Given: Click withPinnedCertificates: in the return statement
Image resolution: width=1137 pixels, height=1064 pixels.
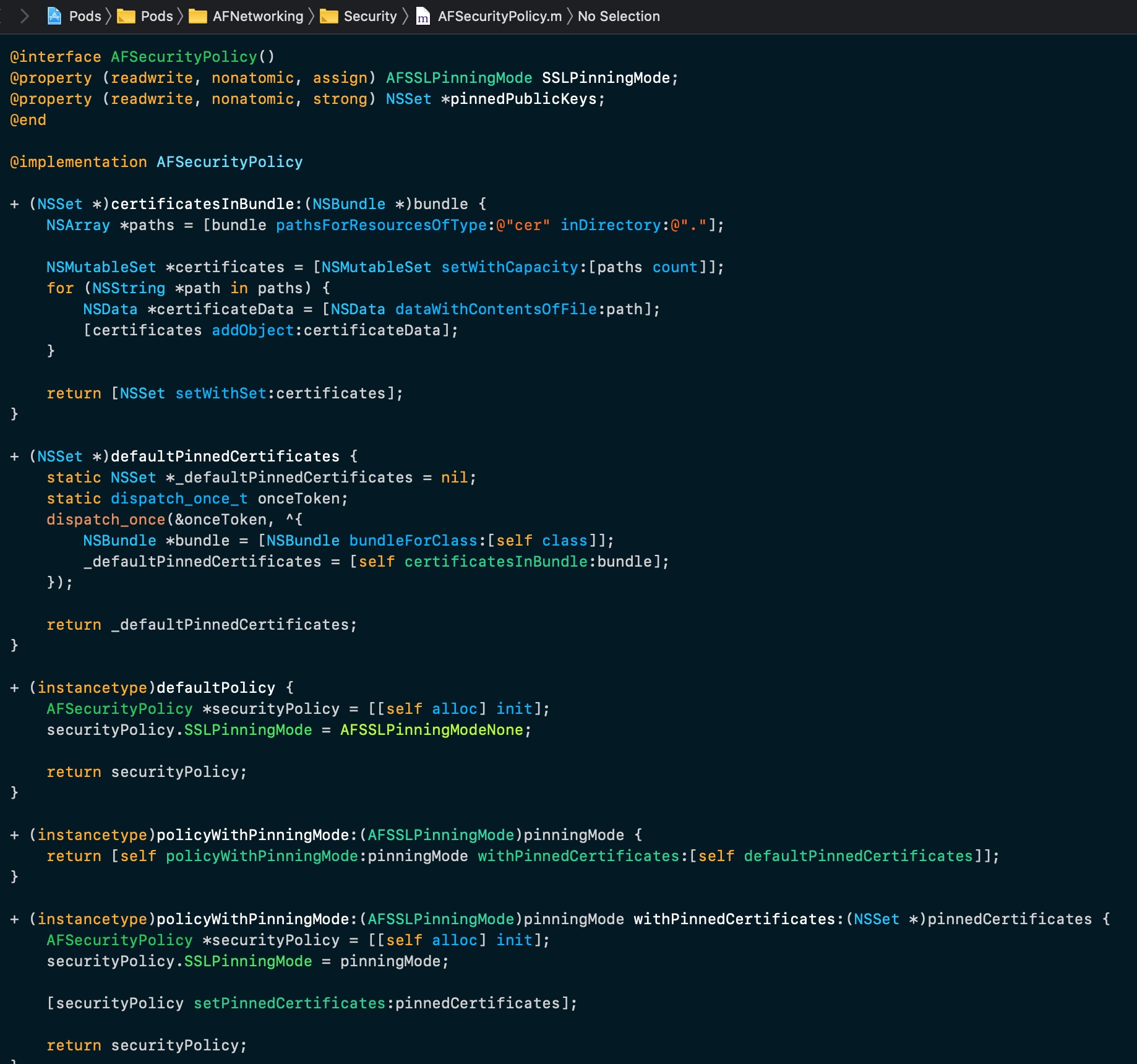Looking at the screenshot, I should (583, 856).
